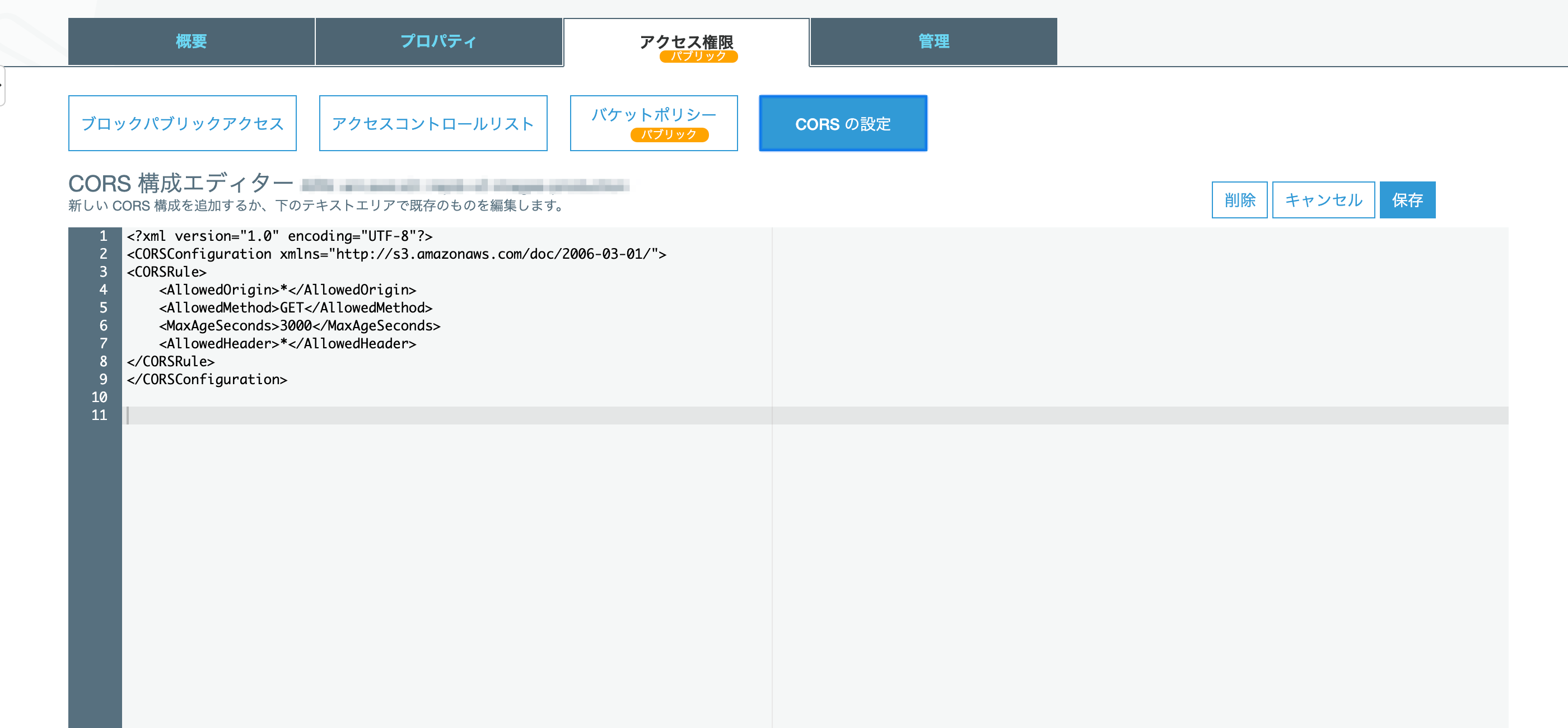Expand the collapsed left side panel handle
This screenshot has height=728, width=1568.
pyautogui.click(x=2, y=85)
